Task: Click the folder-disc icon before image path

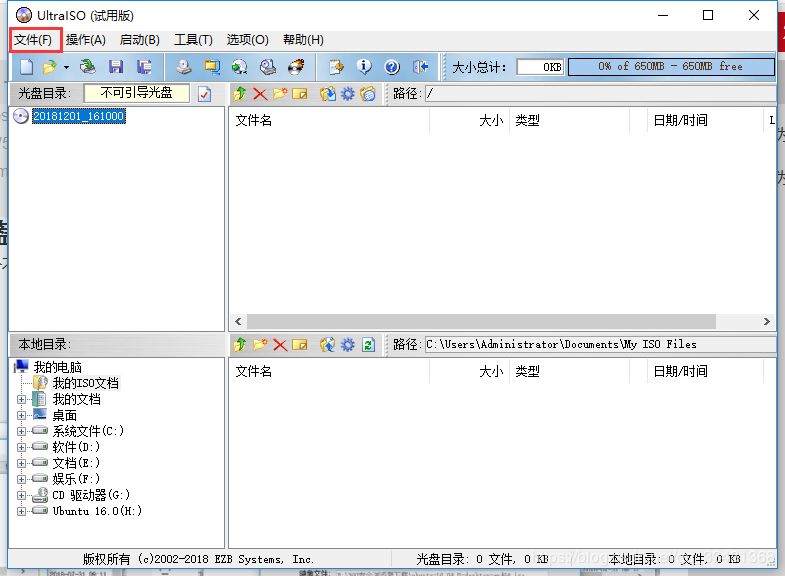Action: coord(368,94)
